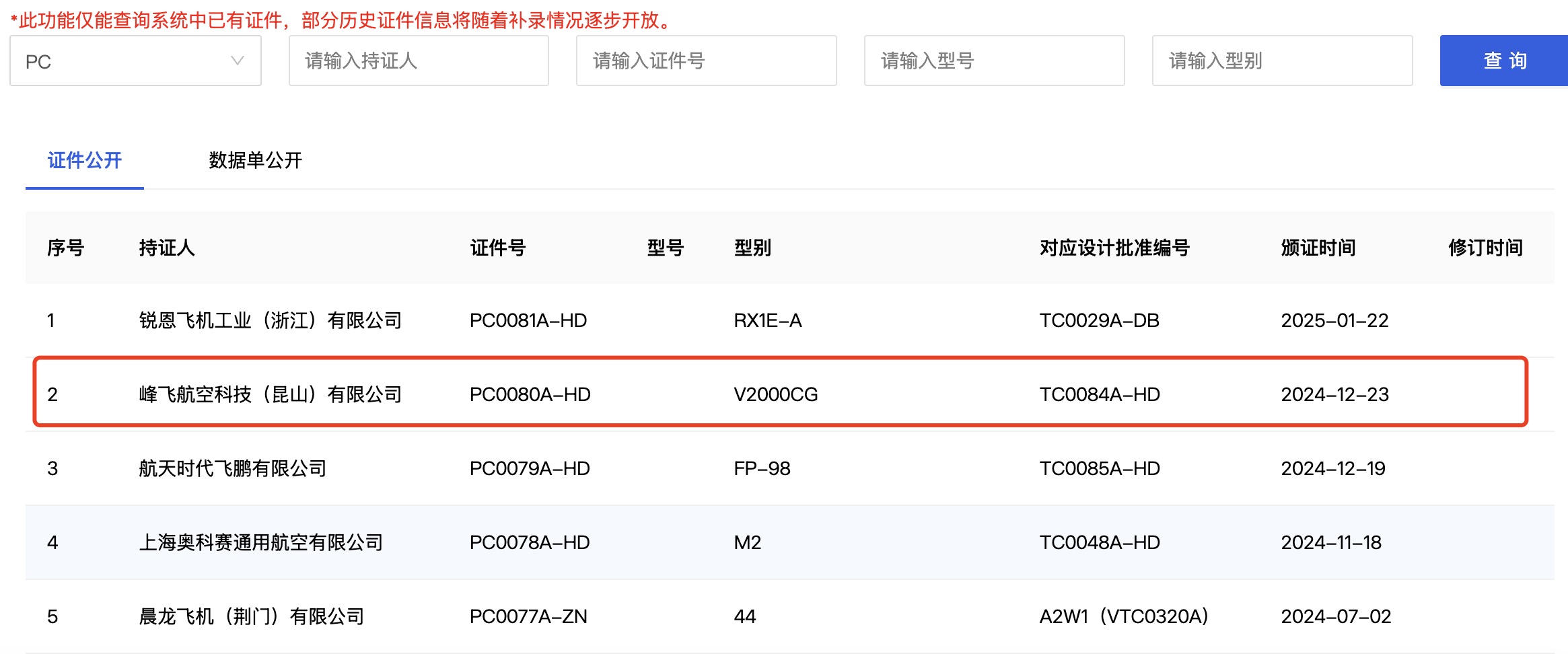Click design approval number TC0085A-HD
1568x654 pixels.
(1100, 469)
